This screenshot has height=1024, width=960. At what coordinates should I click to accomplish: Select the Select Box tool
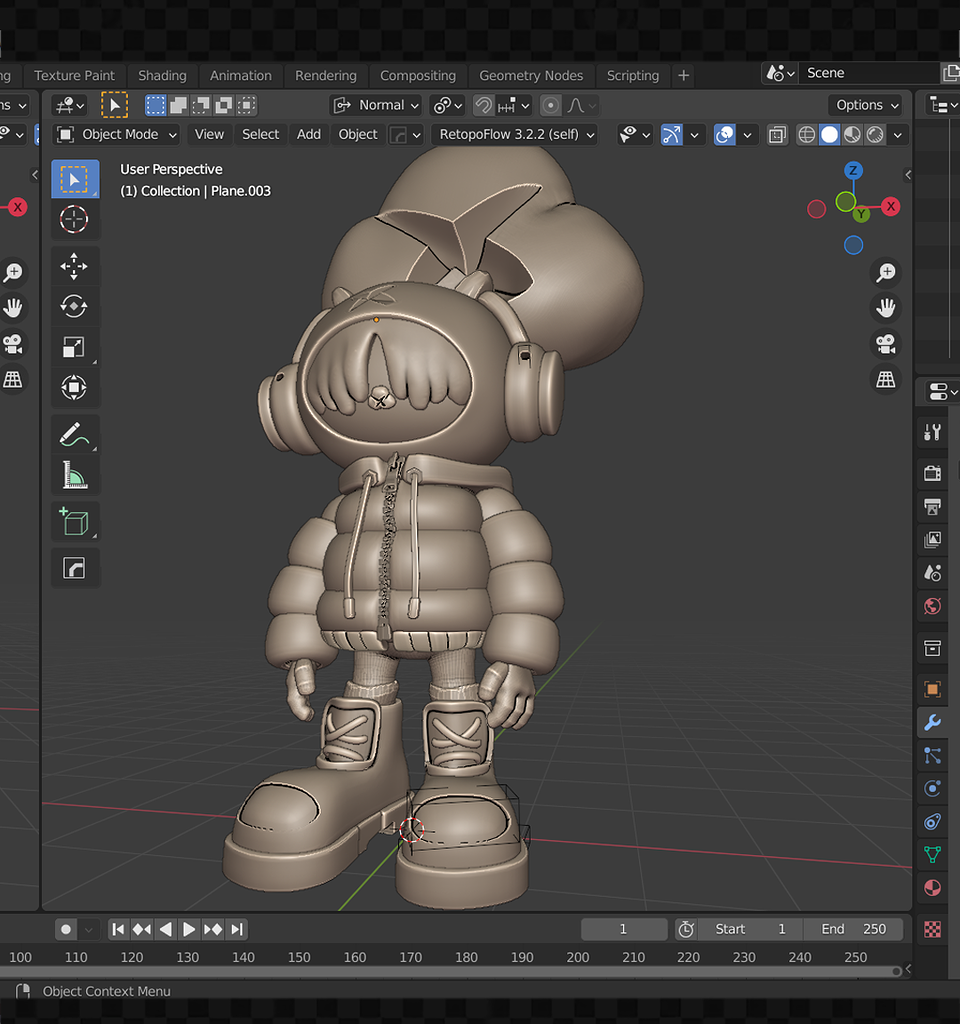[75, 179]
